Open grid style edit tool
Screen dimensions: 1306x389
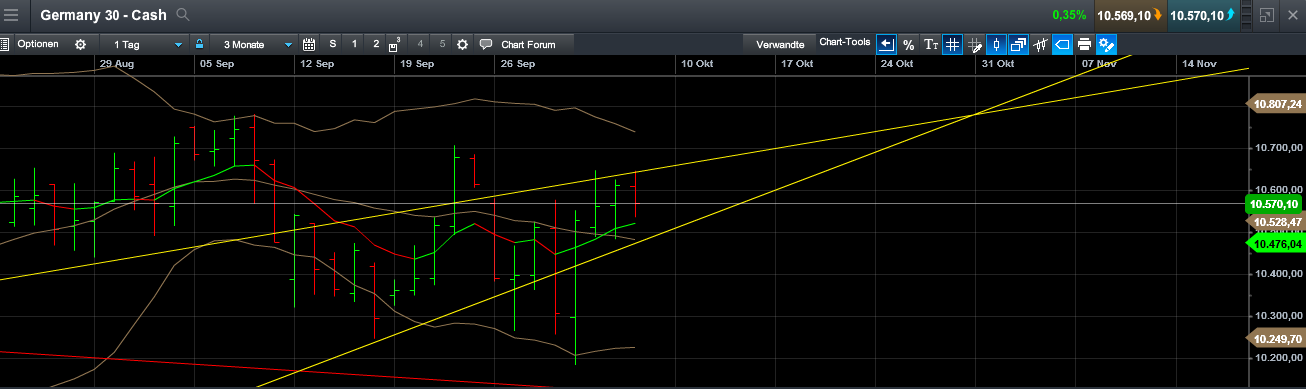(974, 44)
